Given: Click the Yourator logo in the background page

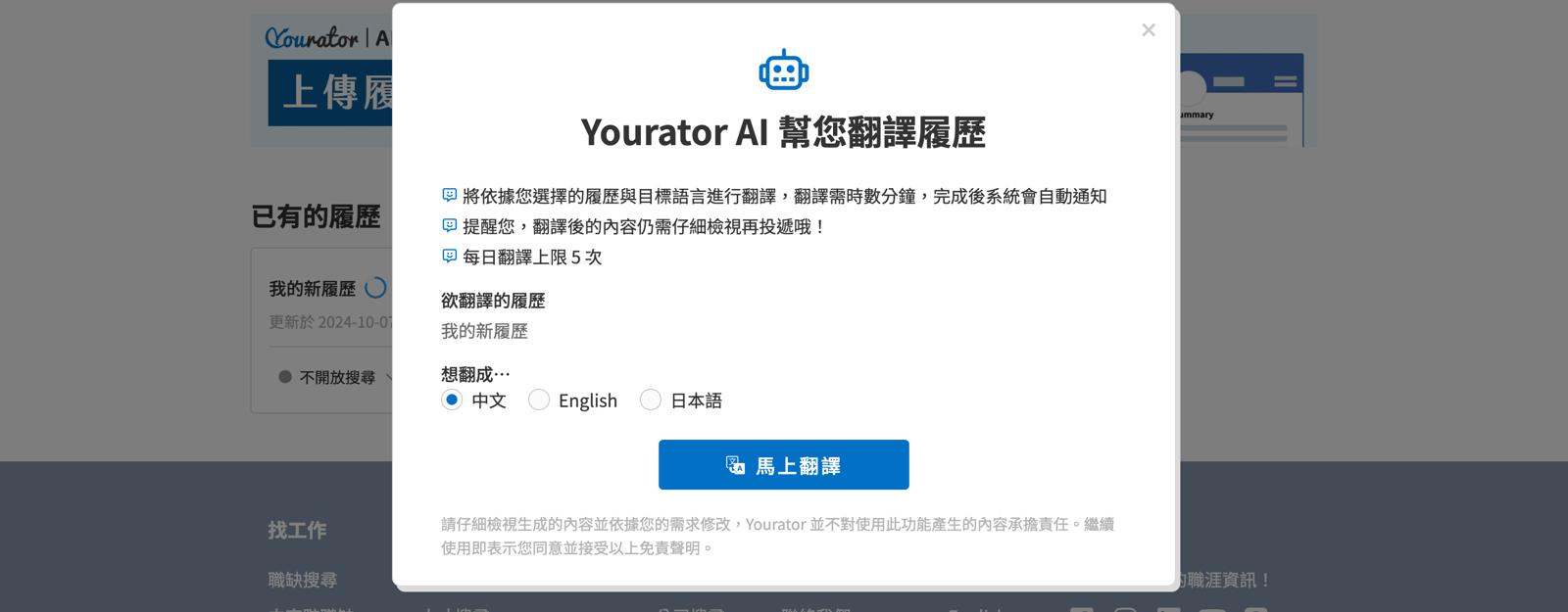Looking at the screenshot, I should coord(312,37).
